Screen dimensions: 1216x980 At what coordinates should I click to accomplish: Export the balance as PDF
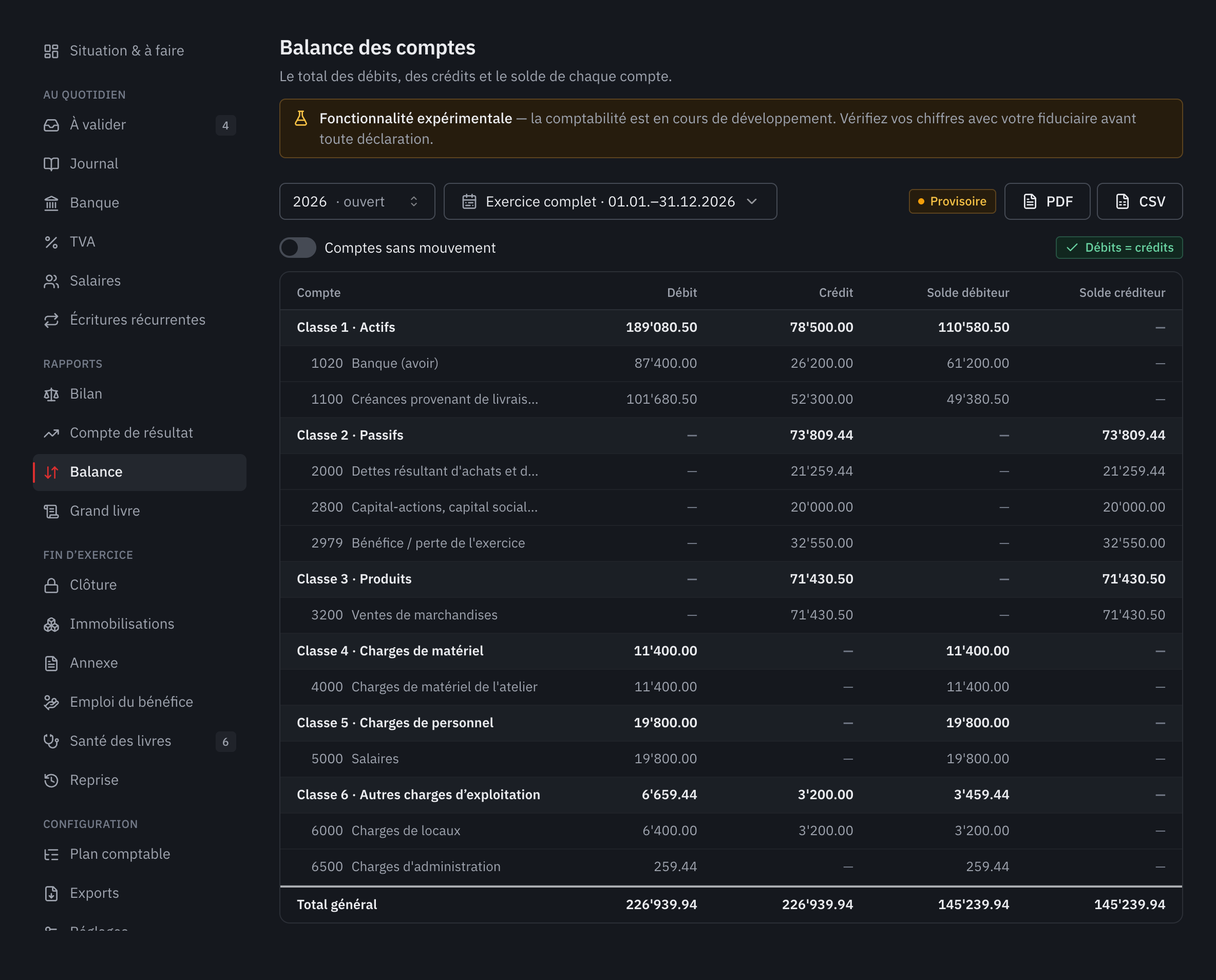click(x=1047, y=201)
